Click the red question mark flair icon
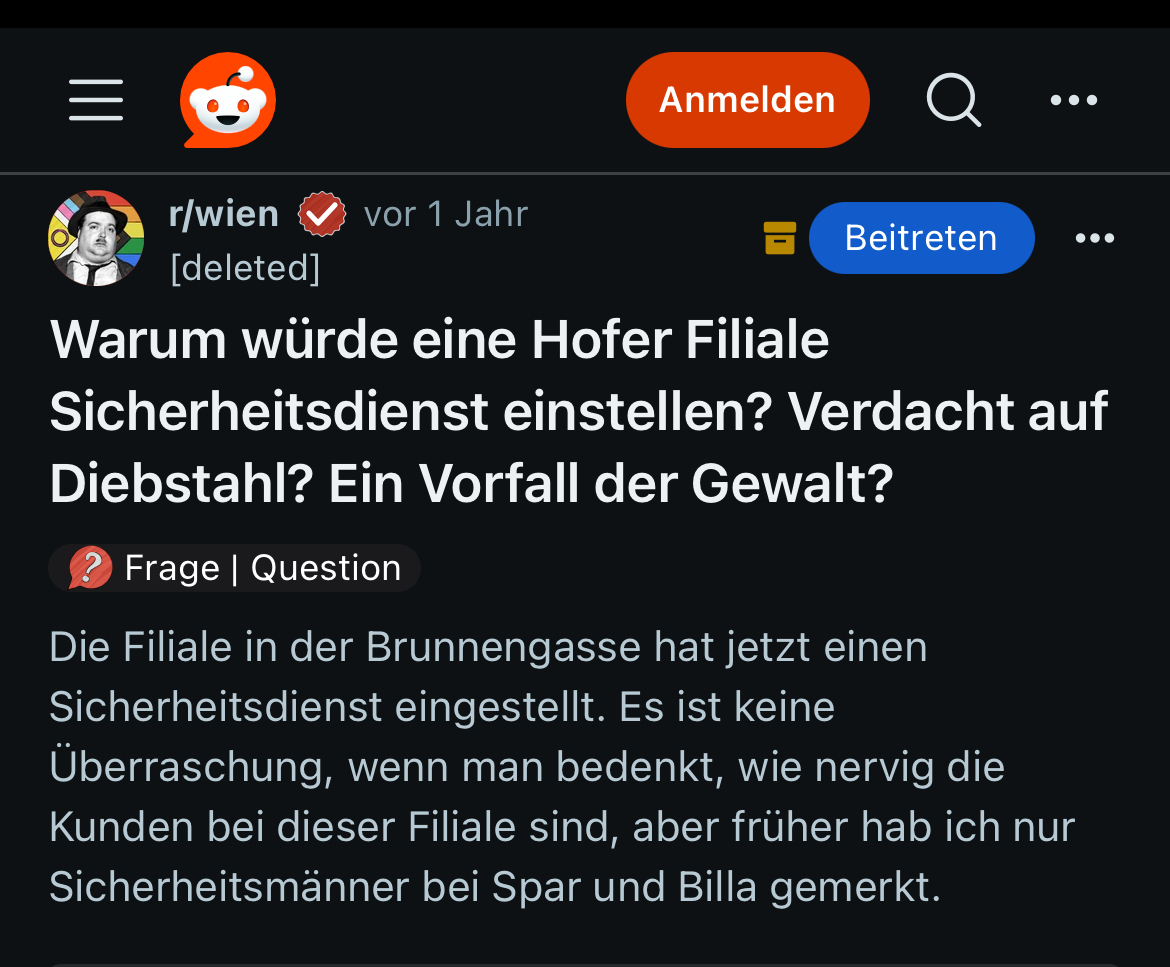This screenshot has height=967, width=1170. click(x=90, y=568)
